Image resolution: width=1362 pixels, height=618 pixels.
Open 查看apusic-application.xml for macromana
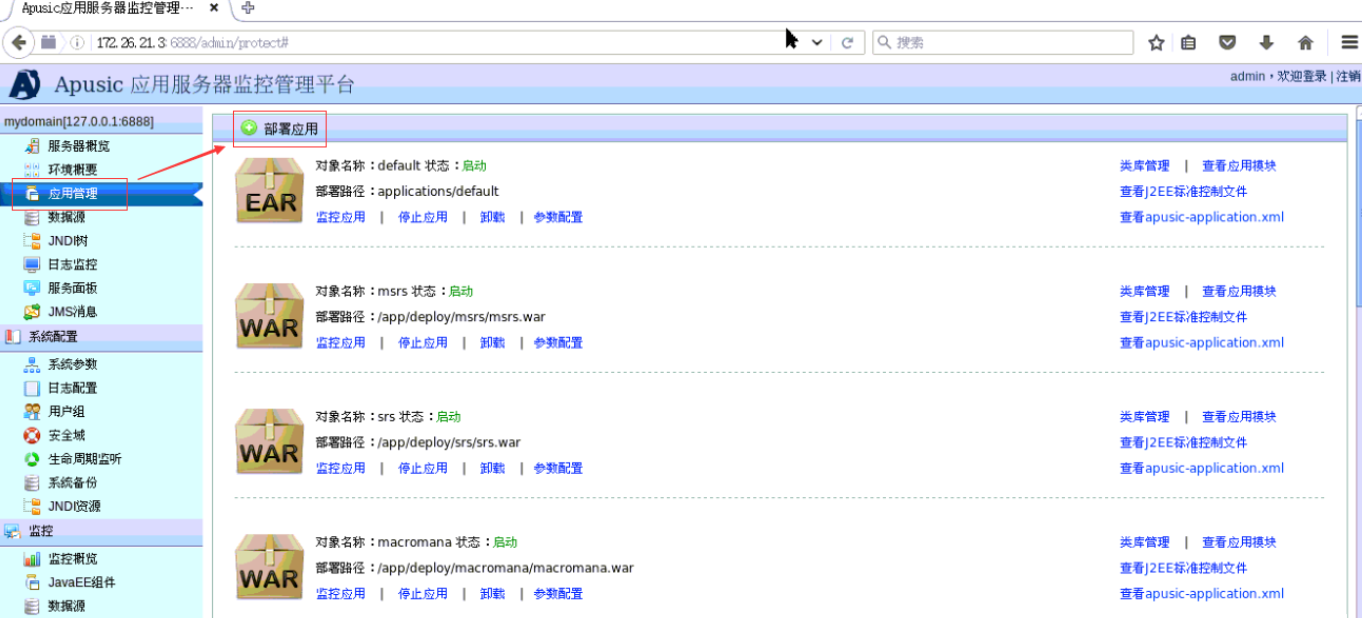[x=1202, y=594]
